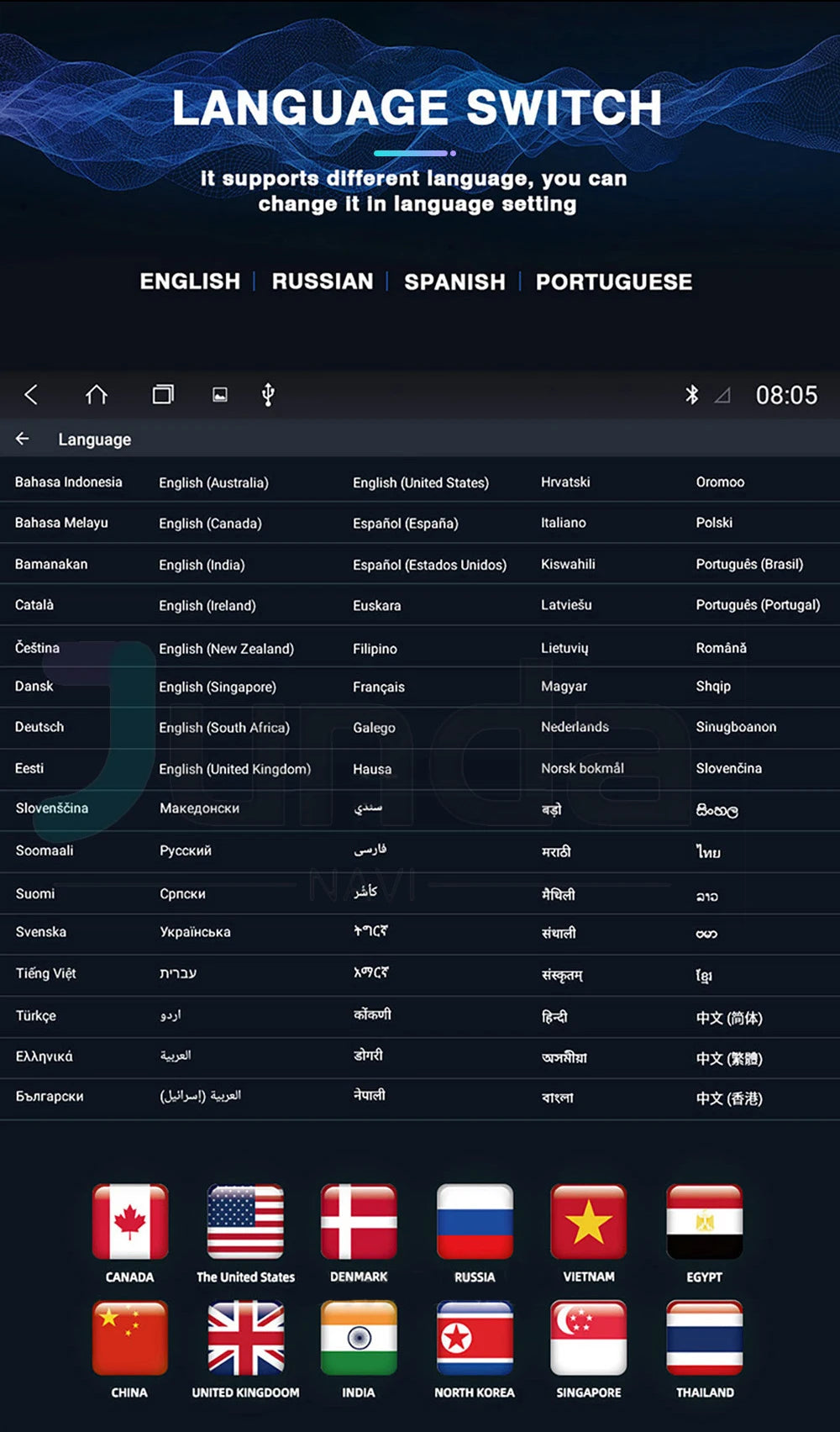The width and height of the screenshot is (840, 1432).
Task: Choose Français in the language list
Action: point(378,687)
